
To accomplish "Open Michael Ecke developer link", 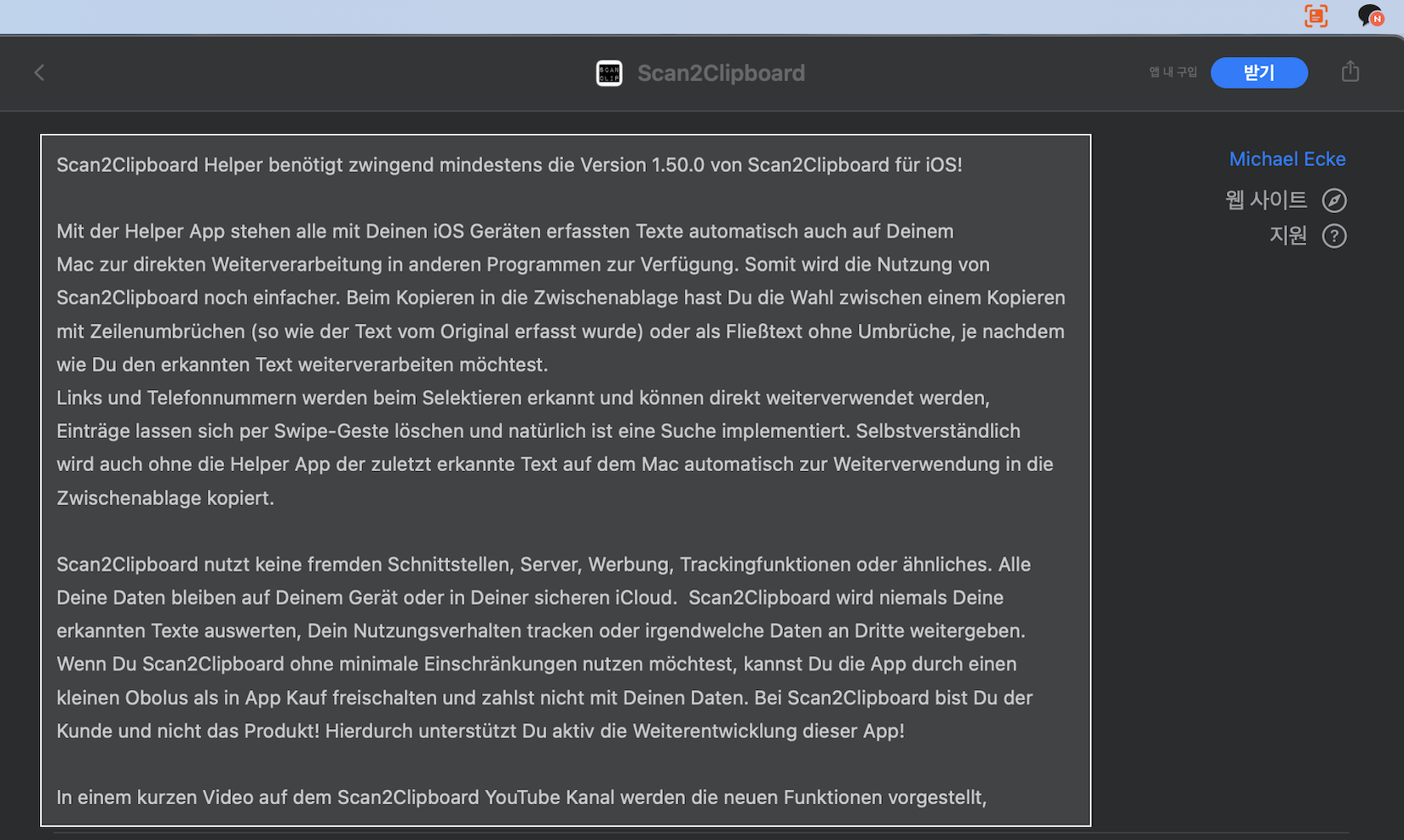I will pos(1287,159).
